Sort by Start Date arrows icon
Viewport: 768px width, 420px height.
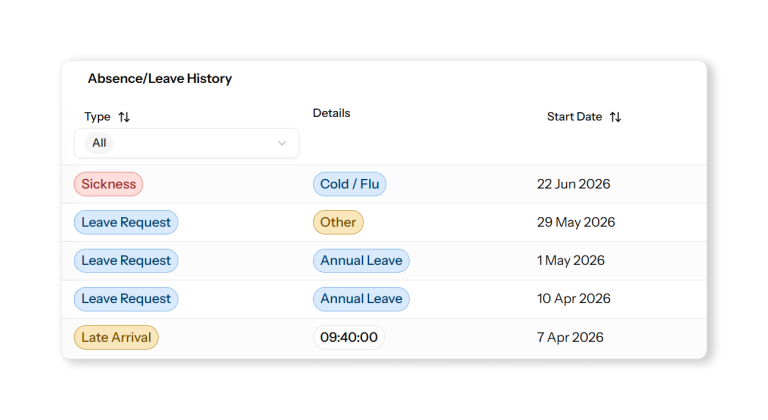615,117
